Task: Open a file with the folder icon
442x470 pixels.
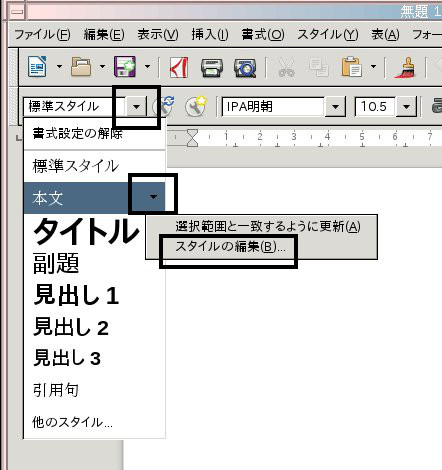Action: coord(81,67)
